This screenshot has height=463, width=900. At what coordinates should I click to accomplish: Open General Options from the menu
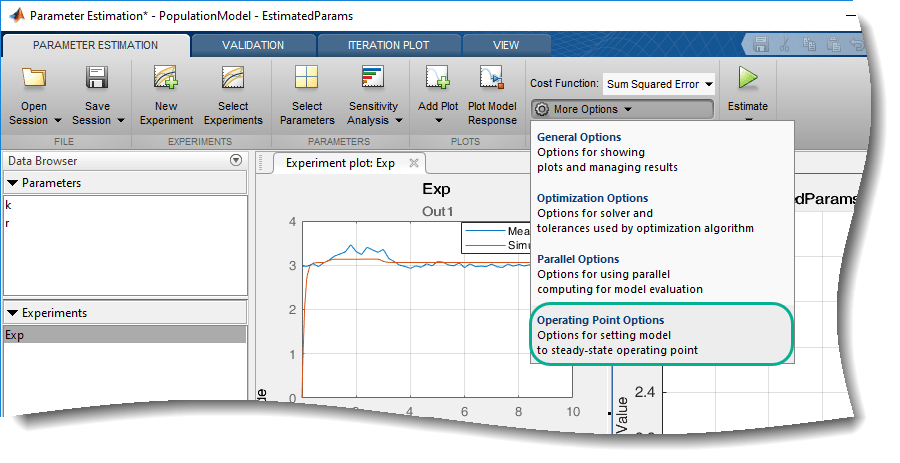pyautogui.click(x=662, y=152)
